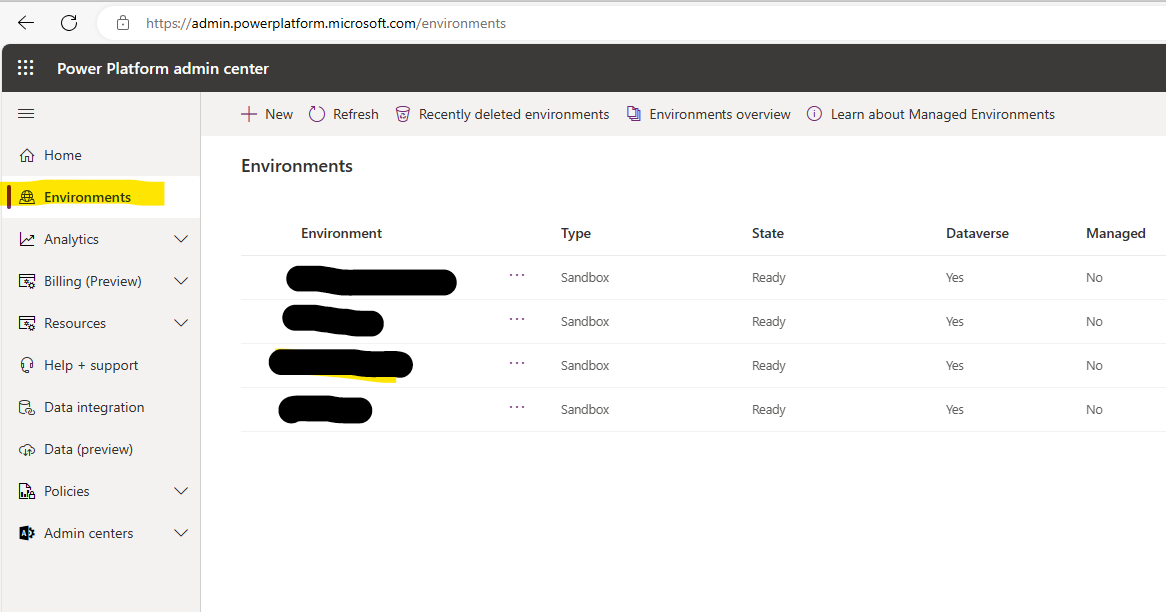
Task: Open more actions for fourth environment row
Action: pos(517,407)
